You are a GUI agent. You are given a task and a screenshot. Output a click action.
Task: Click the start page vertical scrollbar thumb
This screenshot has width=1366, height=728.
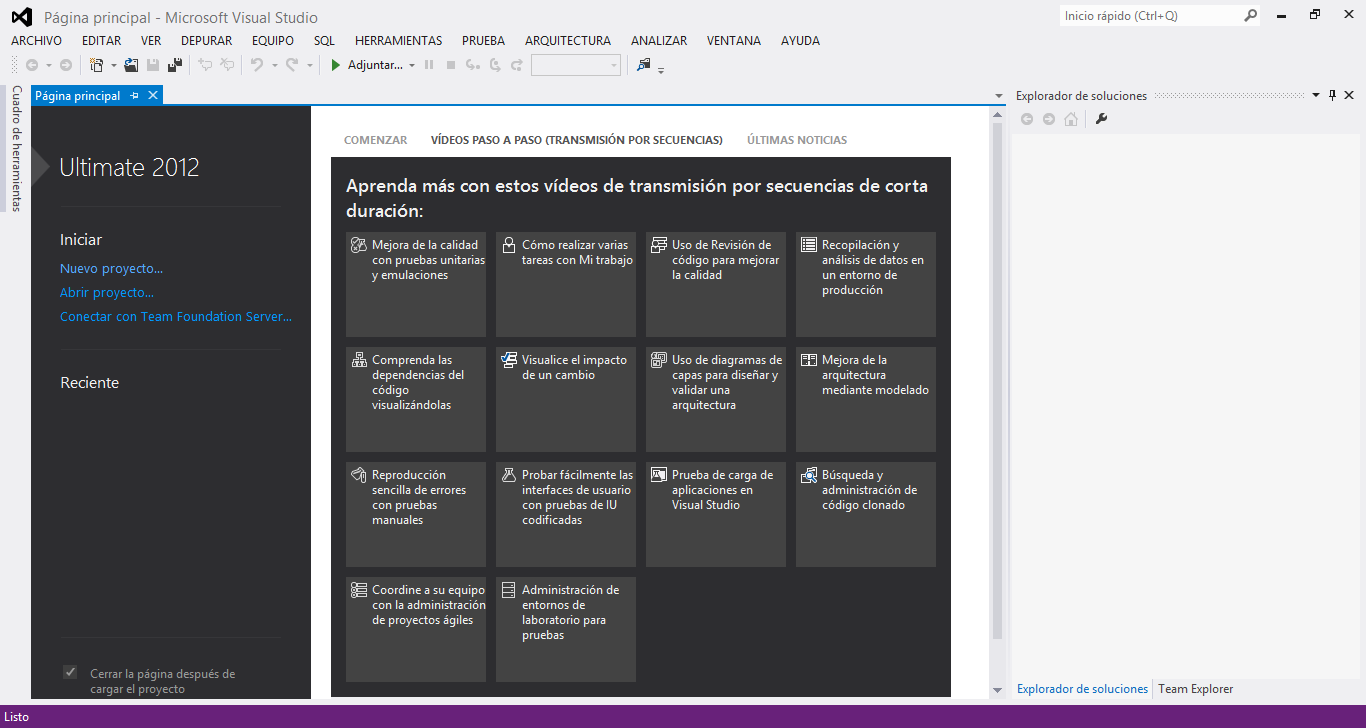click(997, 381)
